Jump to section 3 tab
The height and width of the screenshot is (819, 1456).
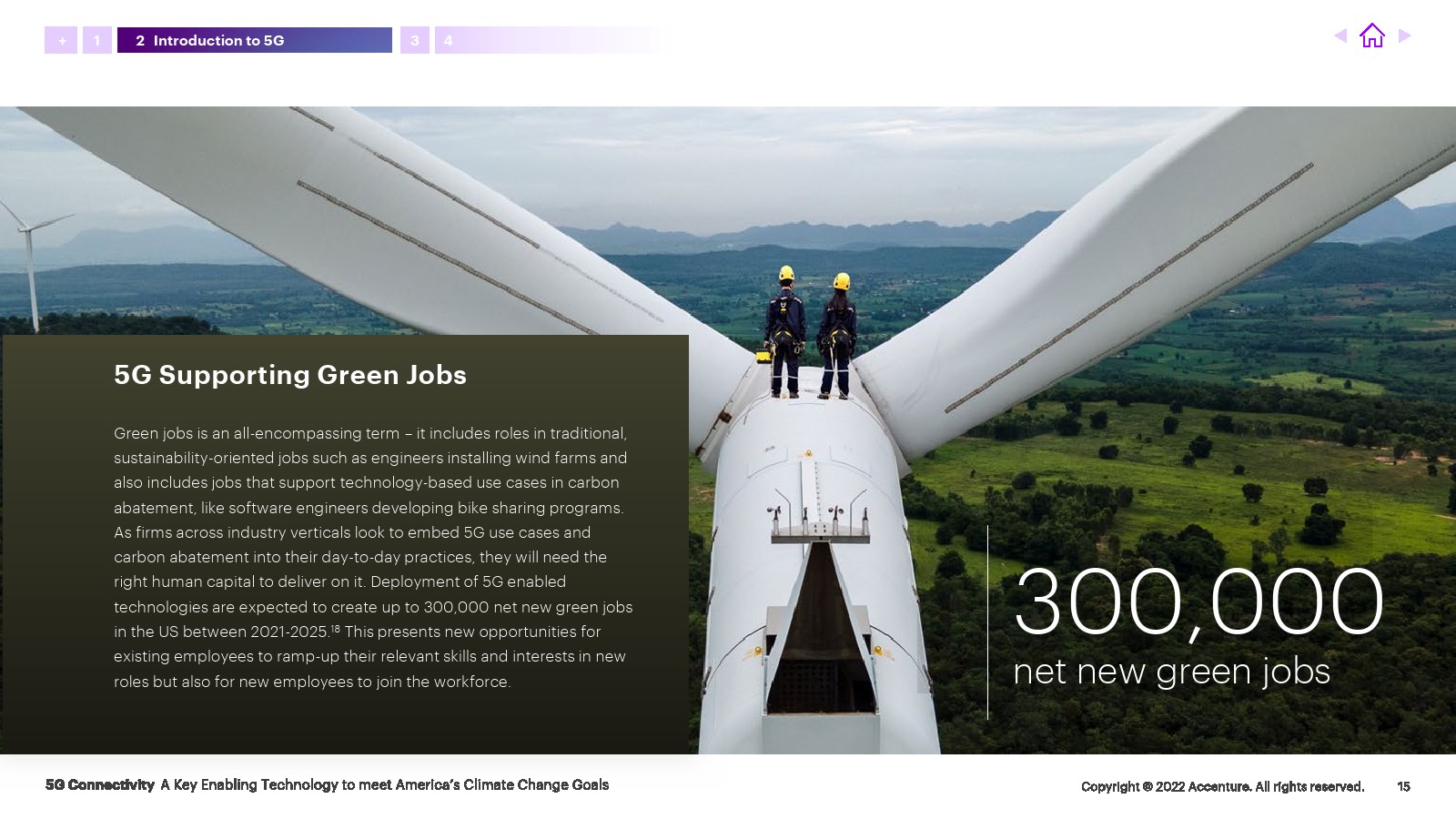point(415,40)
